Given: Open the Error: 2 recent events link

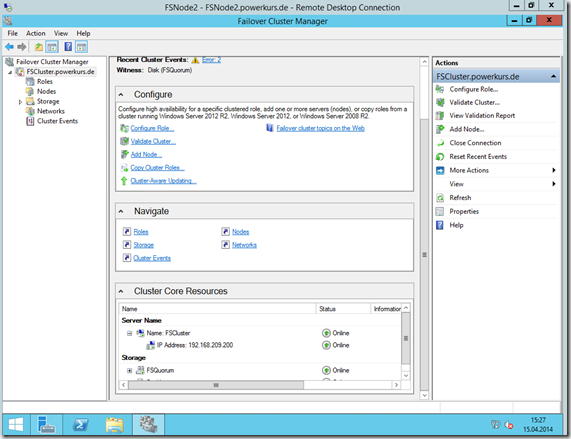Looking at the screenshot, I should click(211, 60).
